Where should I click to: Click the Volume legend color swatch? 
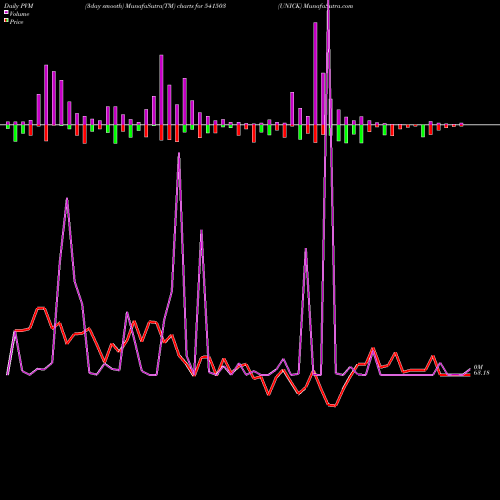click(6, 13)
